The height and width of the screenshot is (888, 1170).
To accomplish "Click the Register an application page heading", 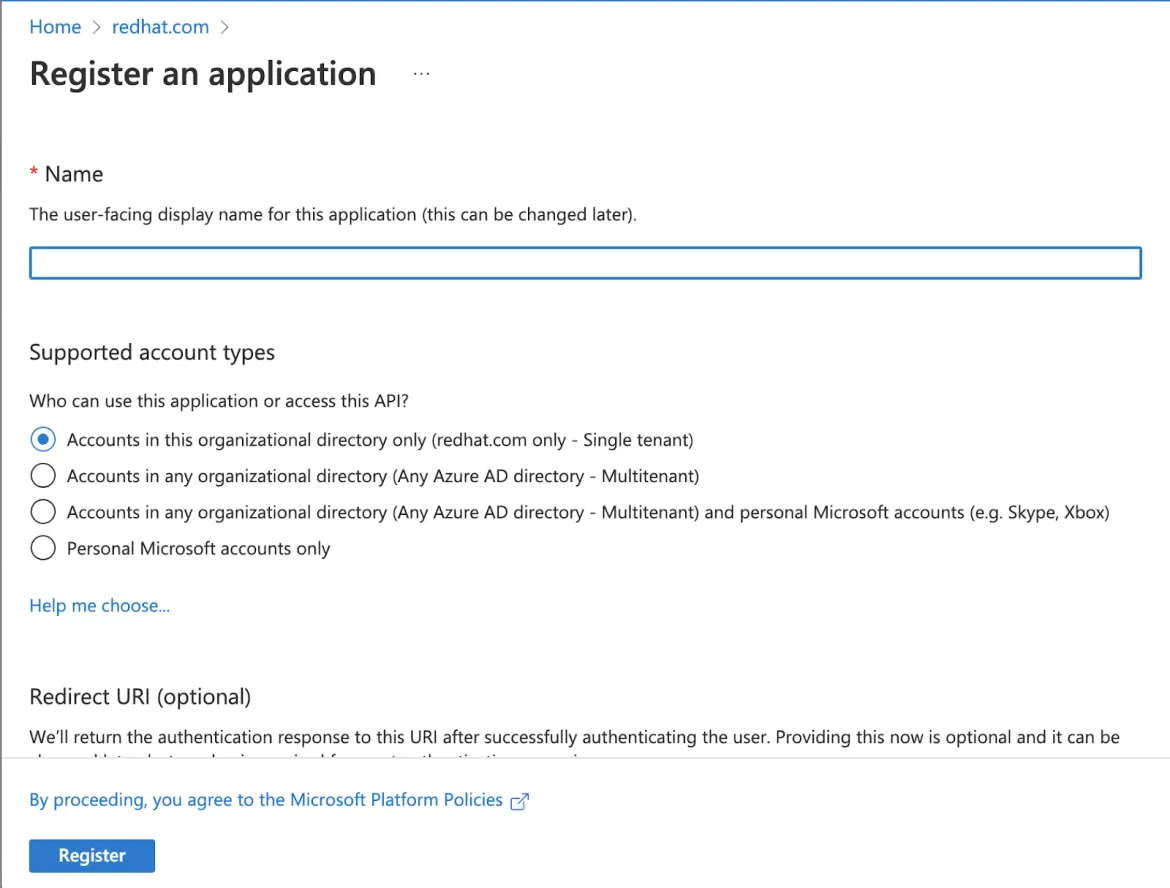I will [x=202, y=73].
